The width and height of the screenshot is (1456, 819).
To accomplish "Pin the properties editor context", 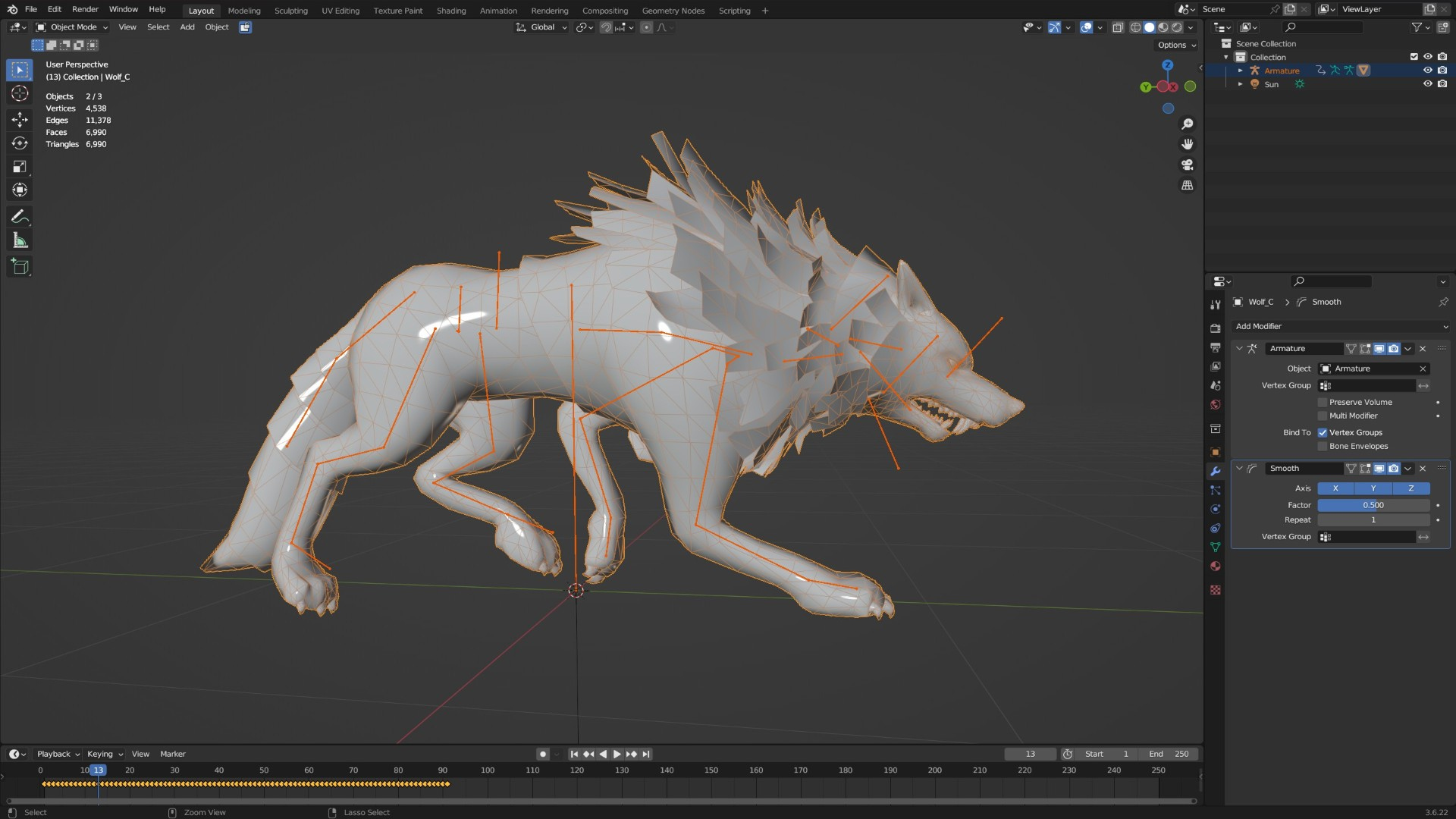I will (x=1443, y=302).
